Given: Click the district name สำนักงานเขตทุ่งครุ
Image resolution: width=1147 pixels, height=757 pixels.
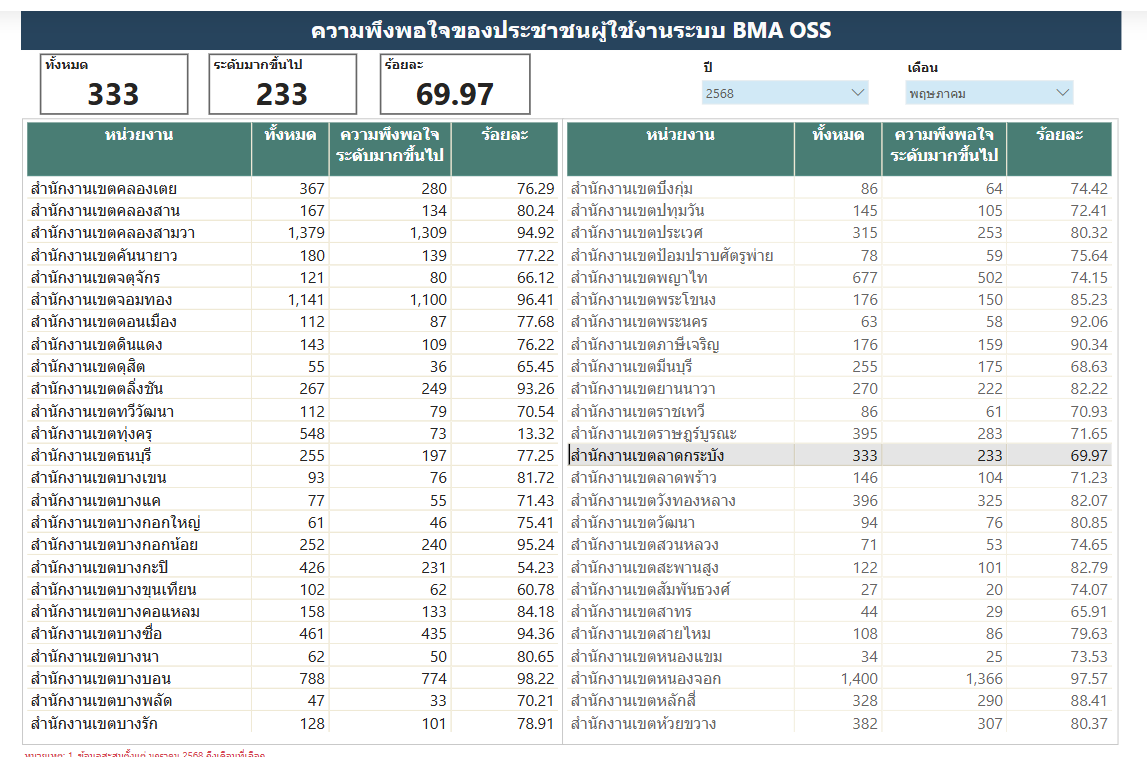Looking at the screenshot, I should pos(91,434).
